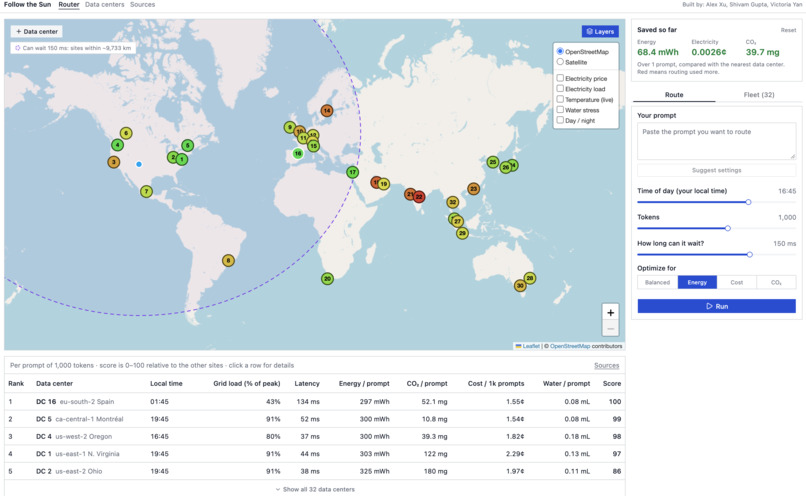Open the Sources tab in header
Image resolution: width=806 pixels, height=496 pixels.
click(142, 5)
